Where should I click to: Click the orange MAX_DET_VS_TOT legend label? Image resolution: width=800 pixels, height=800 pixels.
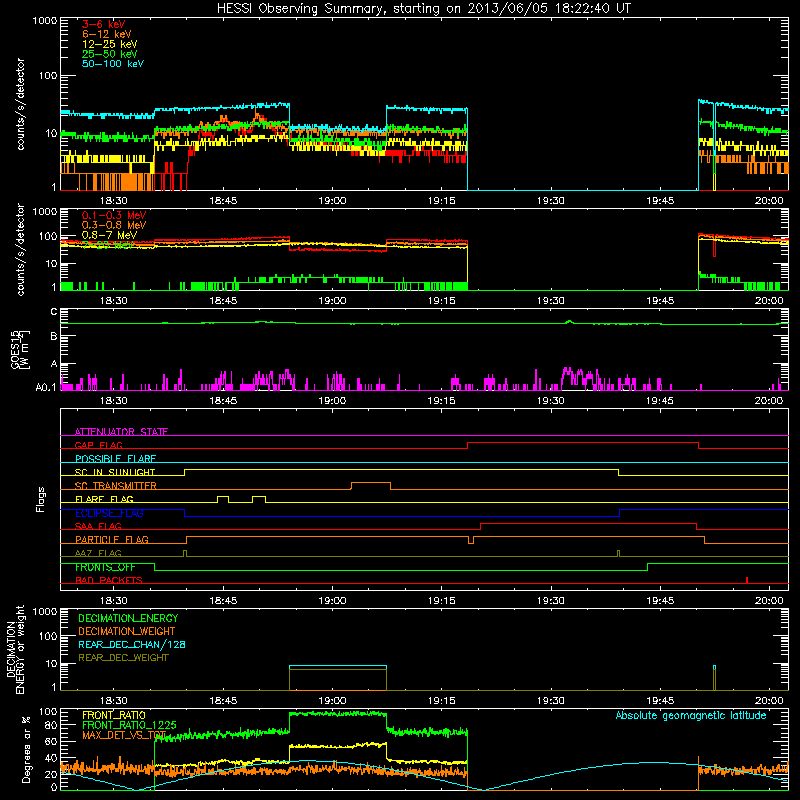[124, 735]
